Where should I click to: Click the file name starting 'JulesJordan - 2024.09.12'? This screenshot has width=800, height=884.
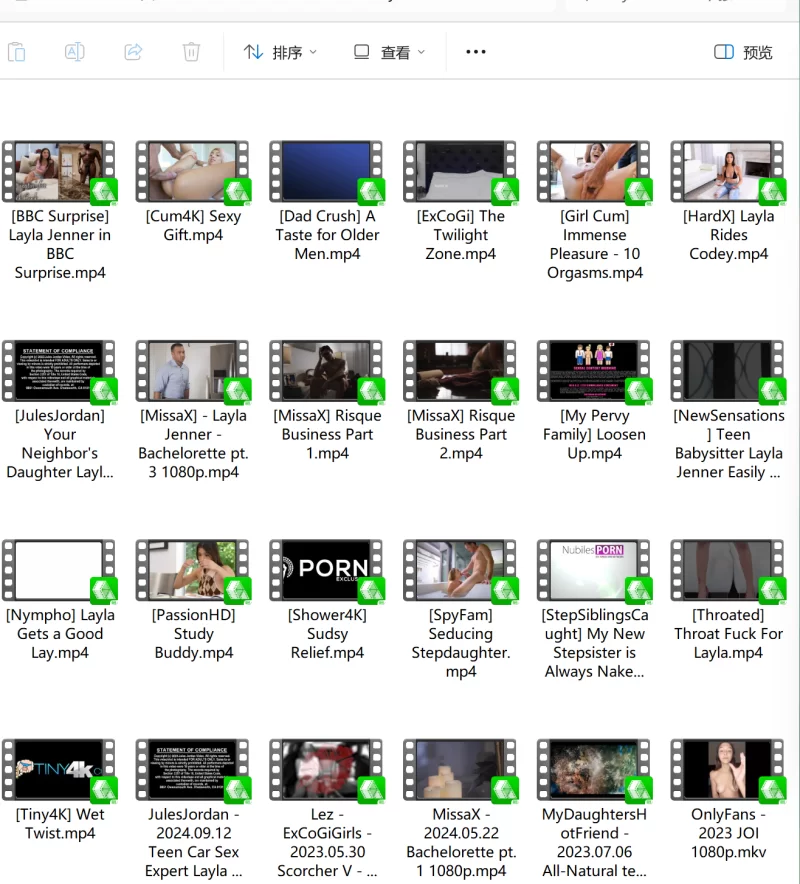point(193,842)
